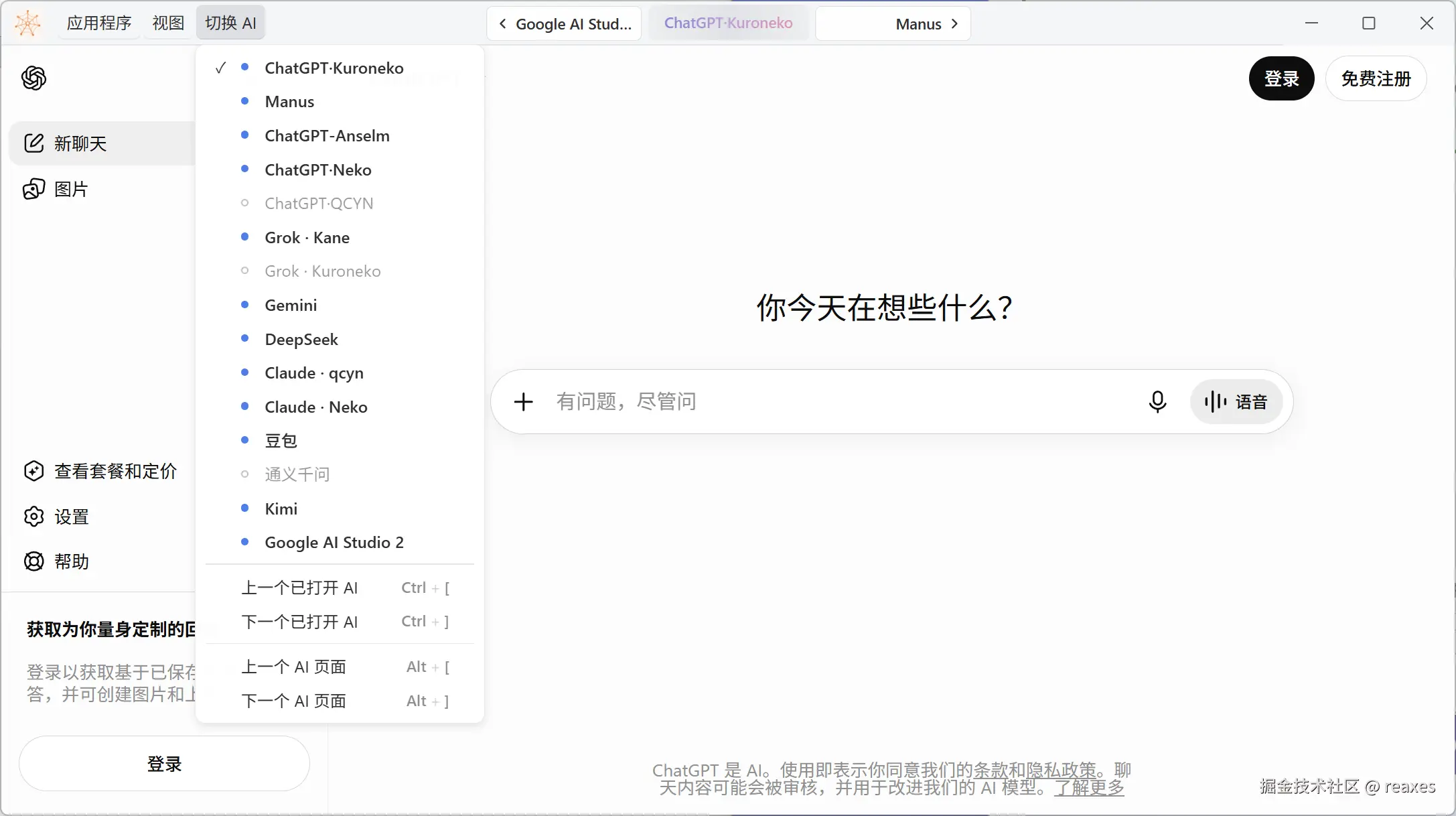The height and width of the screenshot is (816, 1456).
Task: Choose 上一个 AI 页面
Action: pyautogui.click(x=340, y=667)
